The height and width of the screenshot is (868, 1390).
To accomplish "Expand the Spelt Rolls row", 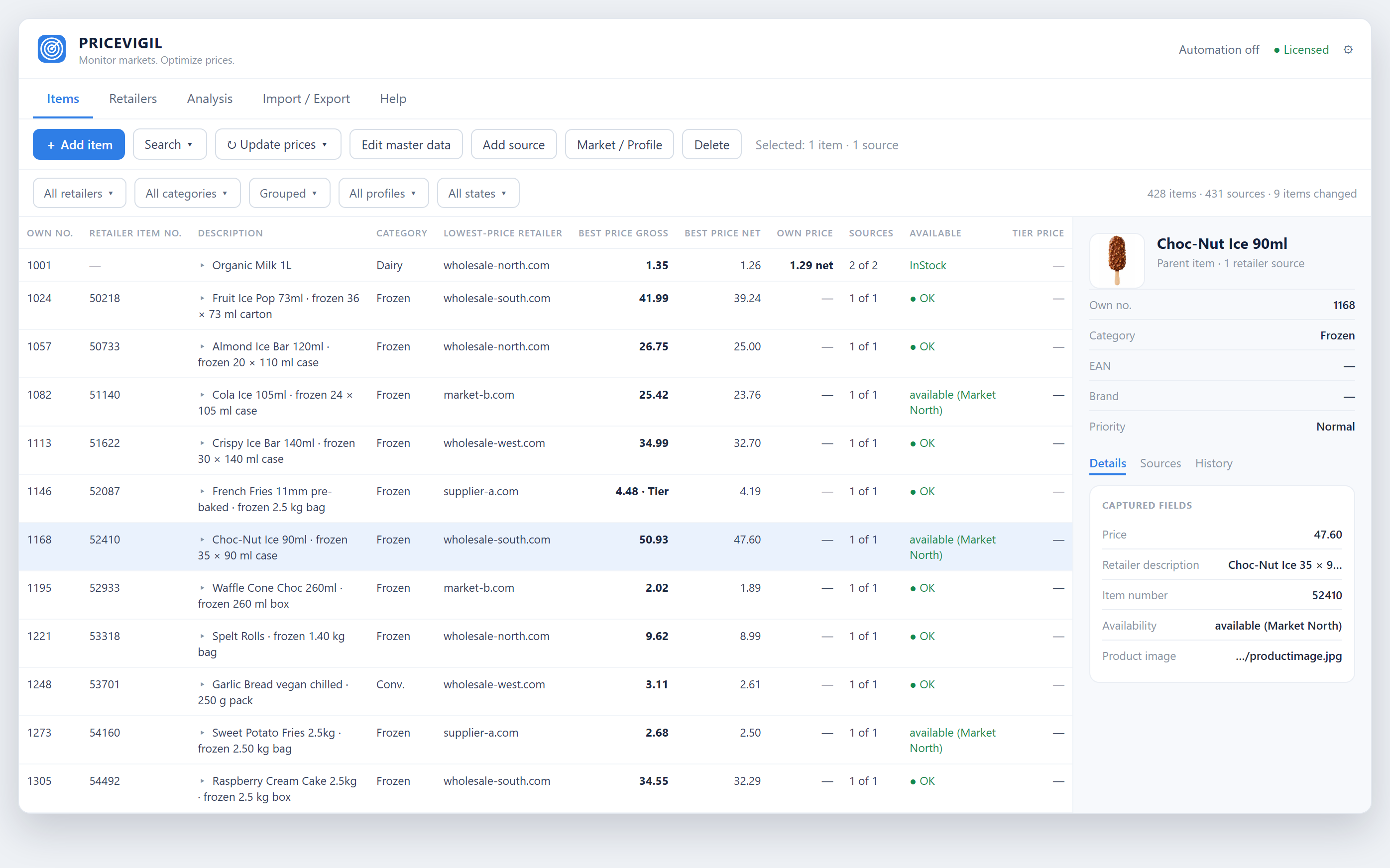I will click(202, 636).
